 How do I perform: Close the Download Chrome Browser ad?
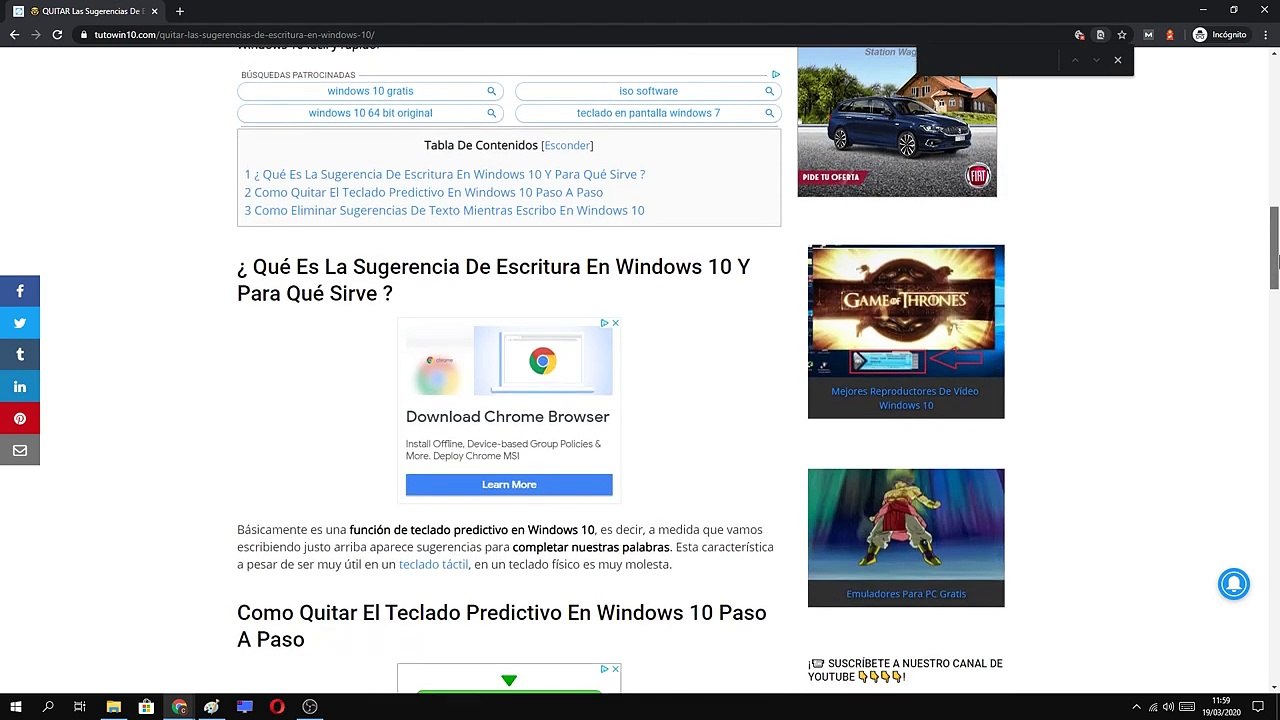(x=615, y=323)
